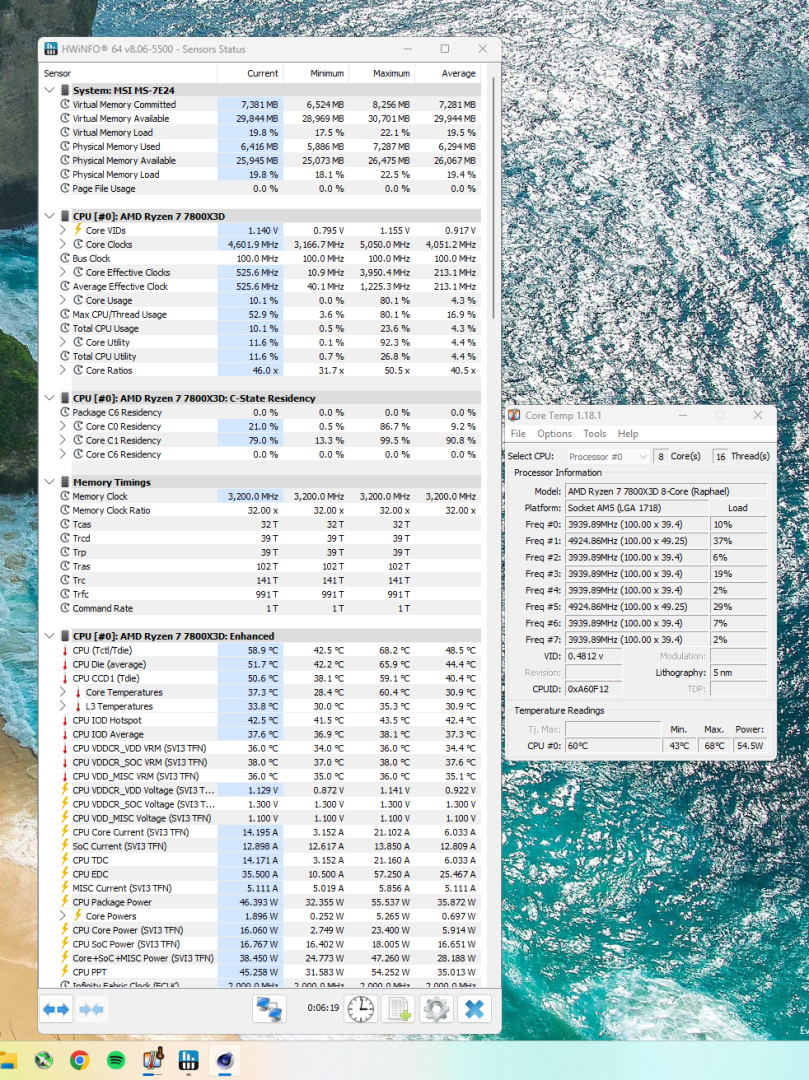
Task: Collapse the Memory Timings group
Action: [x=50, y=482]
